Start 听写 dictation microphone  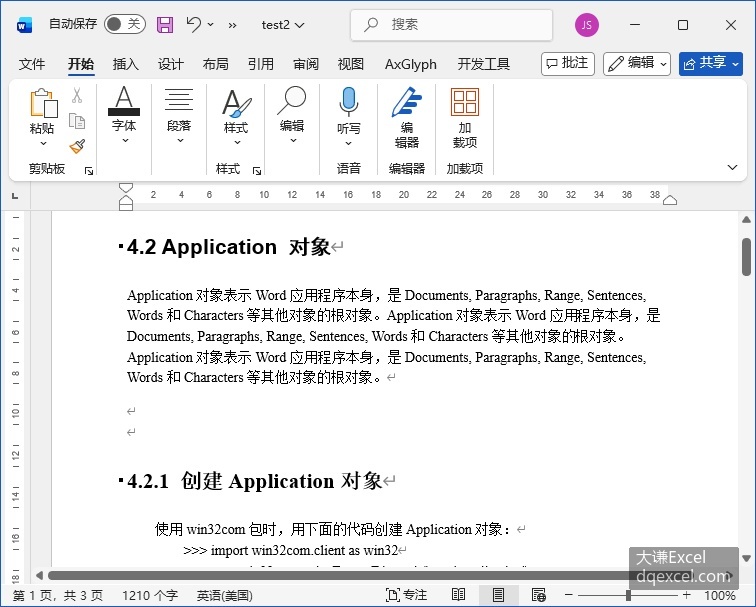click(x=348, y=103)
